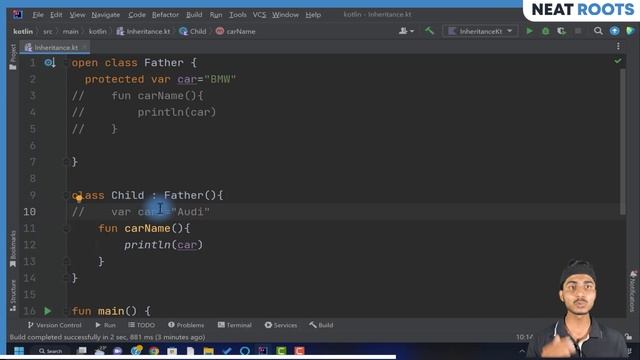Screen dimensions: 640x360
Task: Start the debugger with the bug icon
Action: [x=545, y=31]
